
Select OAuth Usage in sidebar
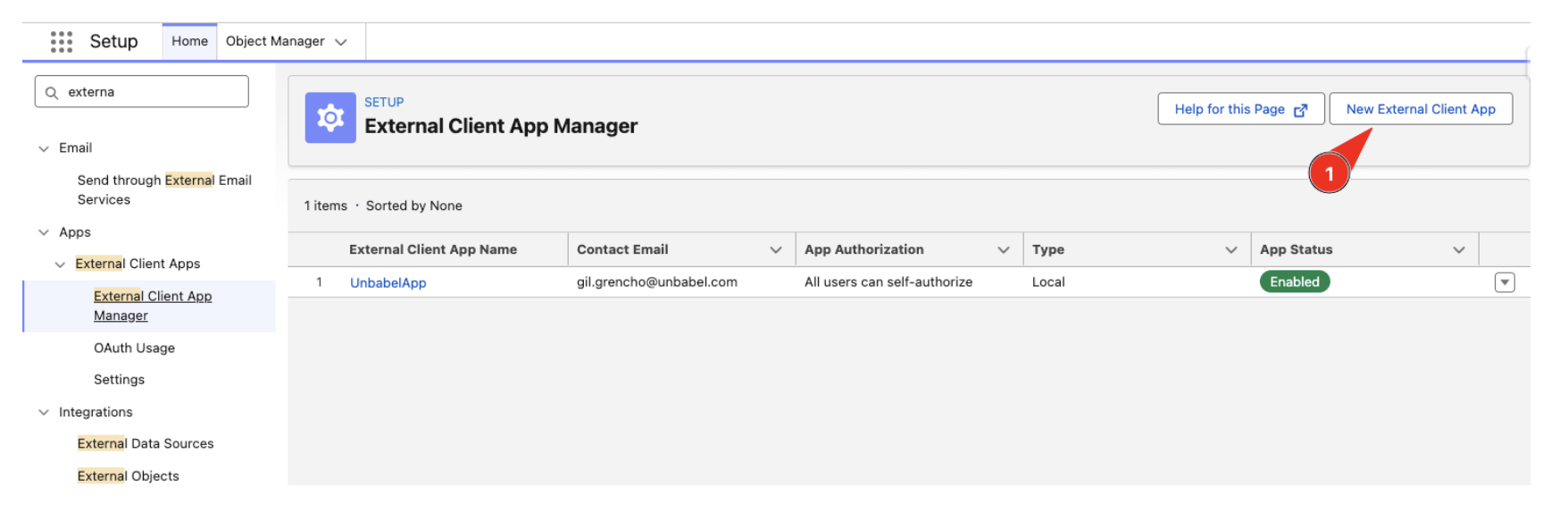134,348
